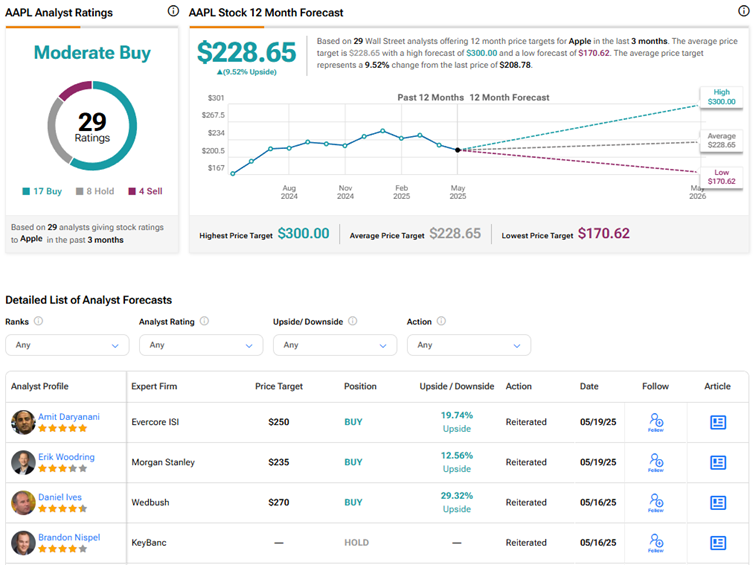Viewport: 753px width, 565px height.
Task: Open article for Morgan Stanley rating
Action: [718, 463]
